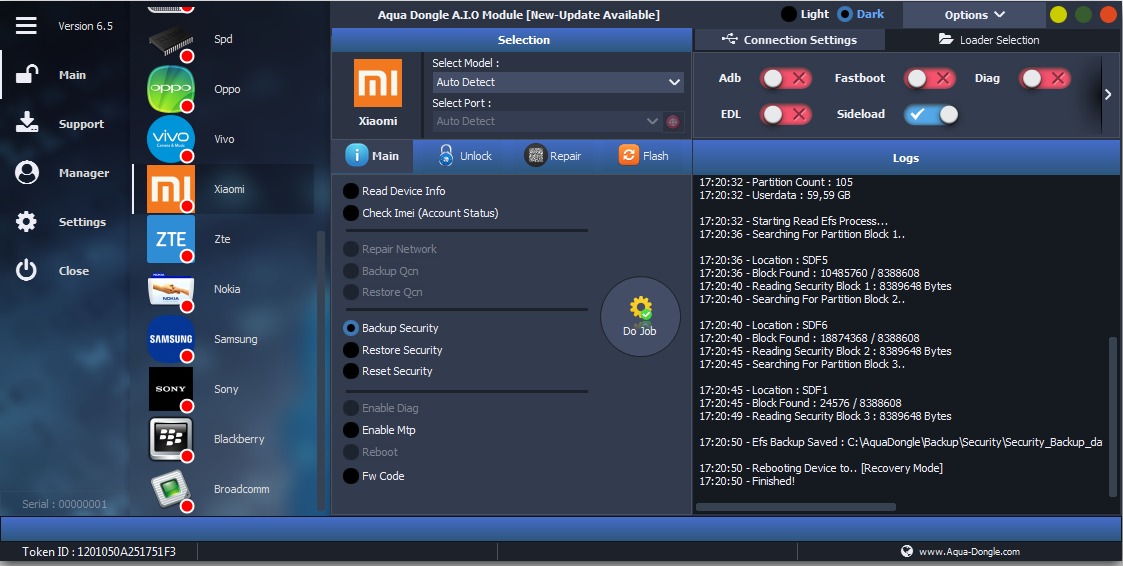The width and height of the screenshot is (1123, 566).
Task: Select the Broadcomm chip icon
Action: 171,489
